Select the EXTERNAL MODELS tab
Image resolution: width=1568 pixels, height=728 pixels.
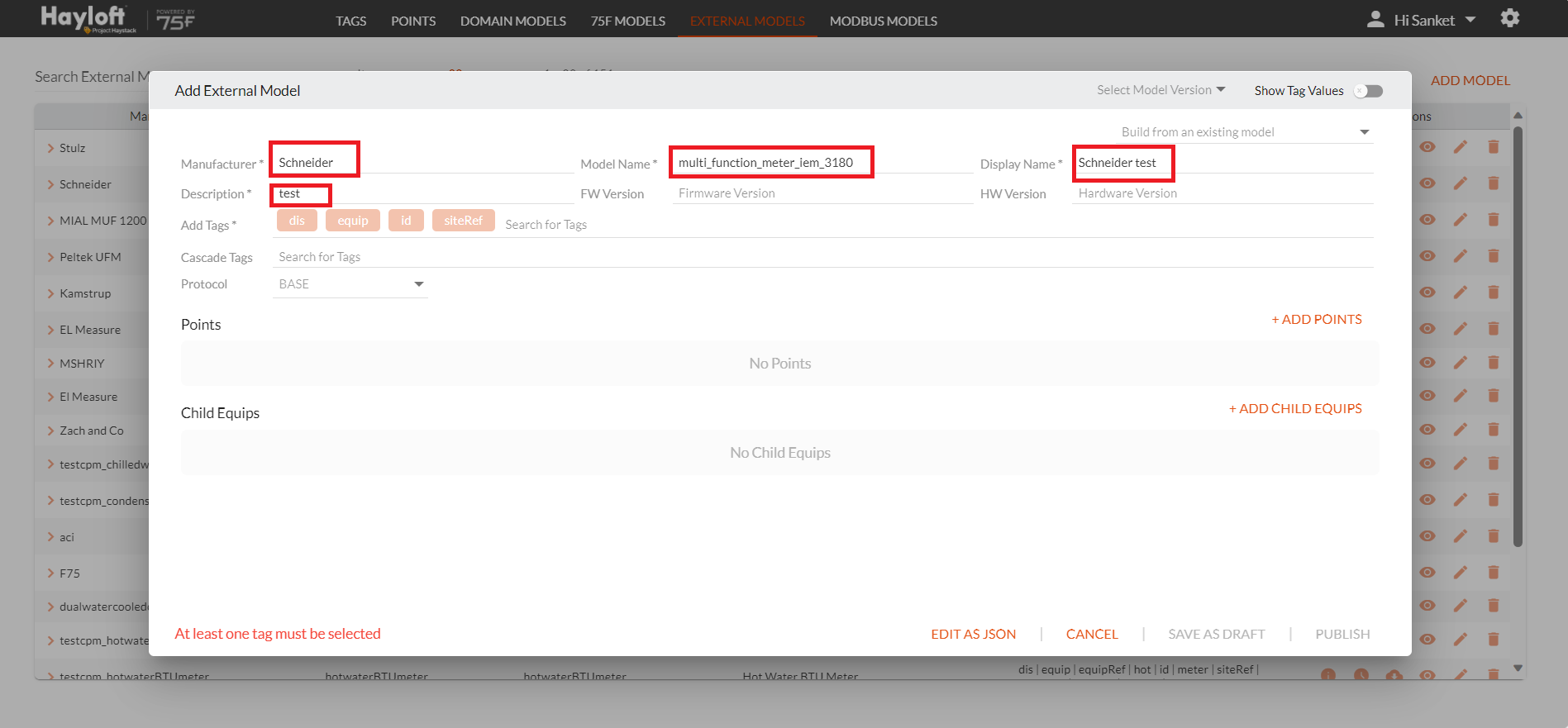coord(747,21)
